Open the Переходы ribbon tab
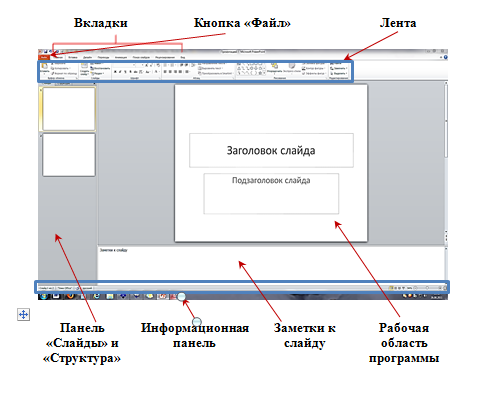This screenshot has height=394, width=482. point(103,57)
